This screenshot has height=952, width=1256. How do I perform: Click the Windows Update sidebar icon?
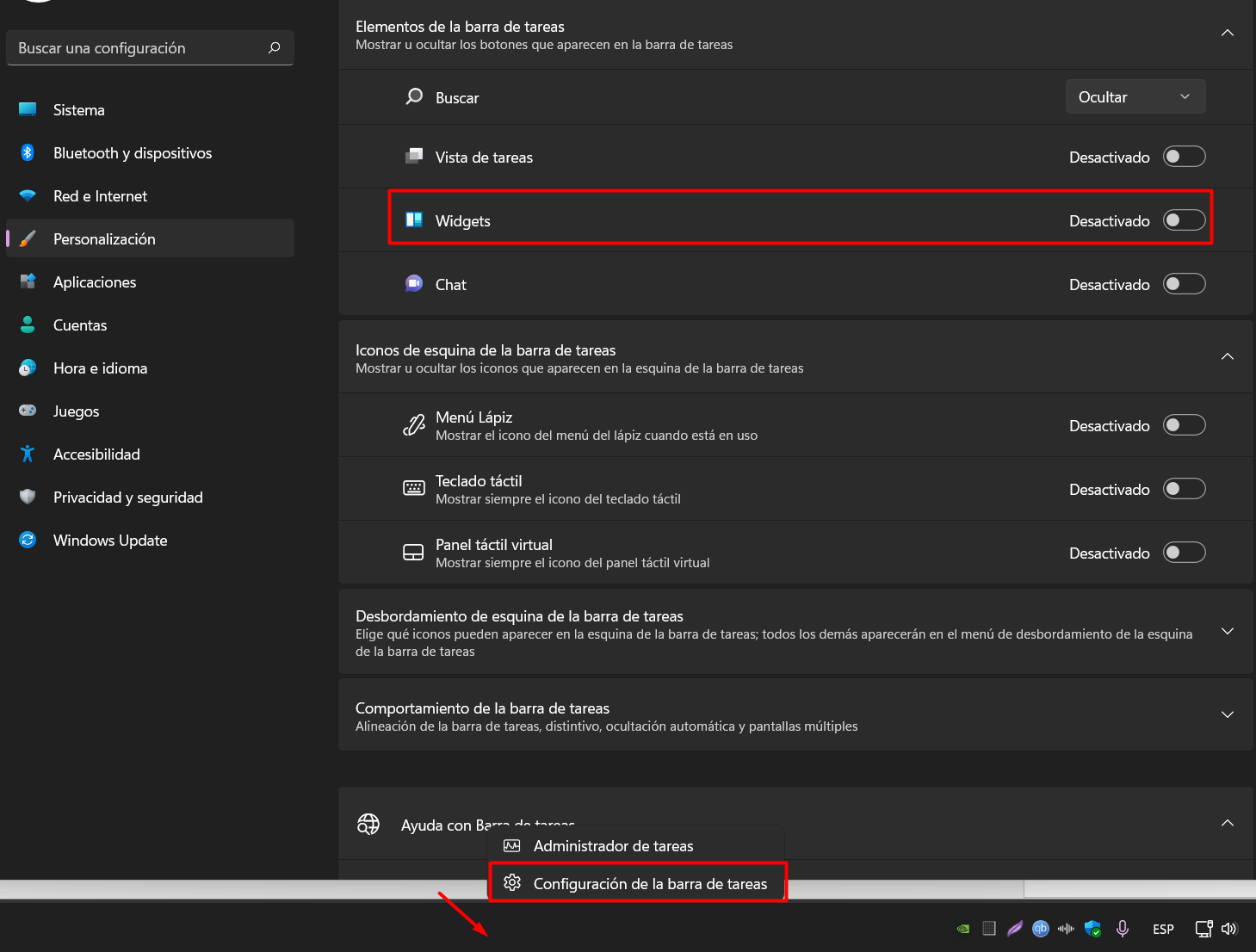28,541
